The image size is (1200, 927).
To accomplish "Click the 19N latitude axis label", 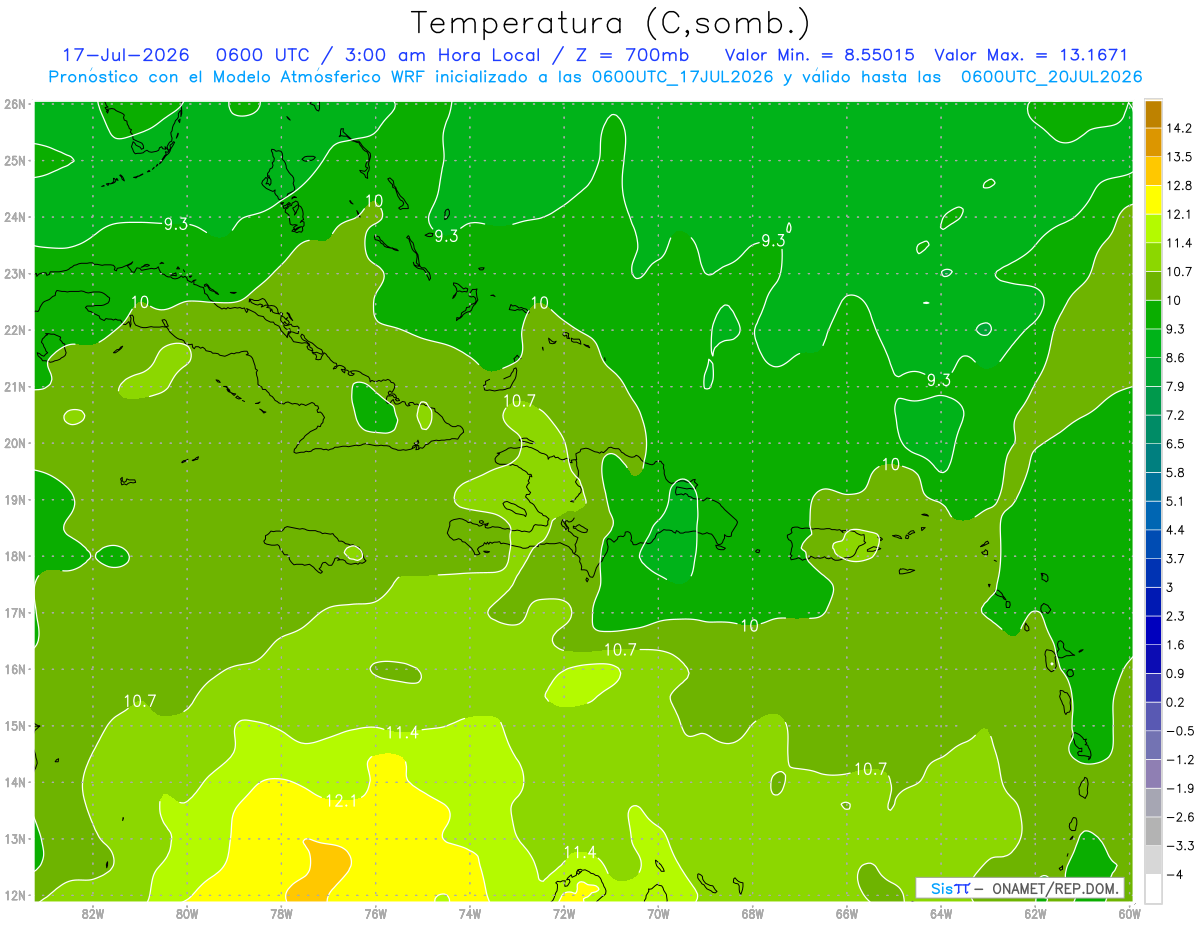I will pos(14,500).
